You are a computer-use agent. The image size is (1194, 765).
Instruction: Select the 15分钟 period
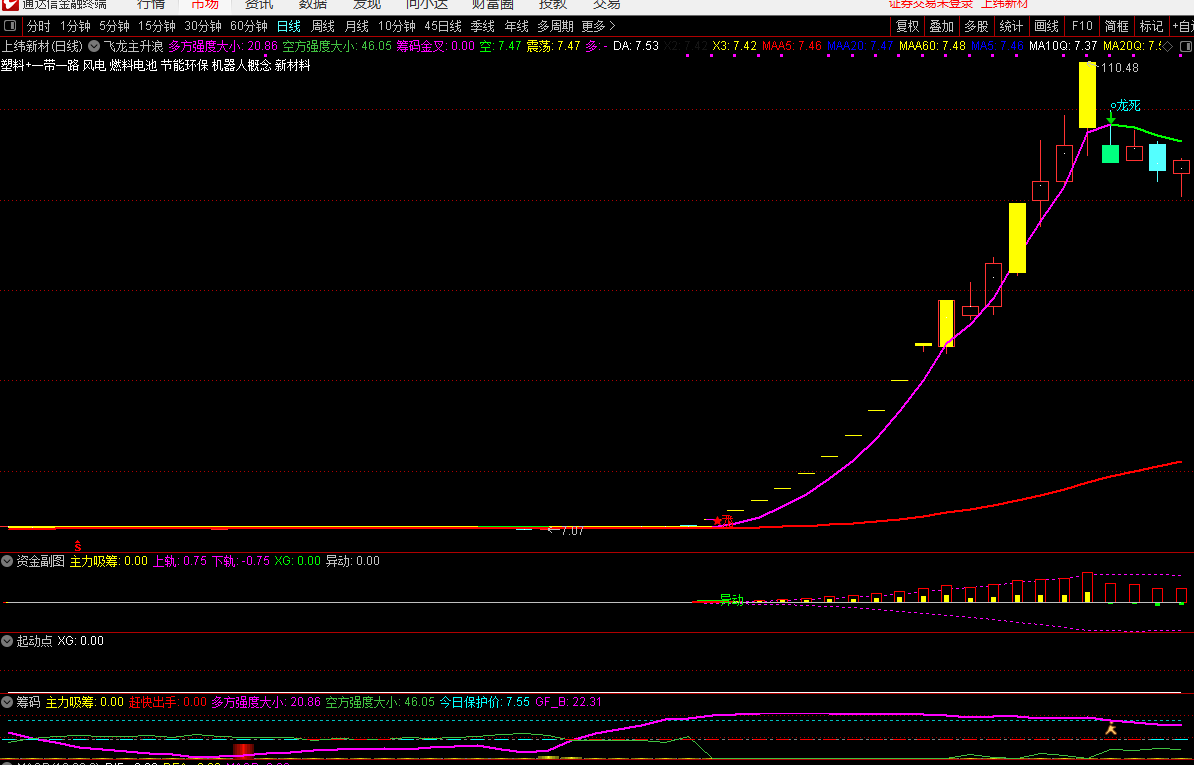(156, 27)
